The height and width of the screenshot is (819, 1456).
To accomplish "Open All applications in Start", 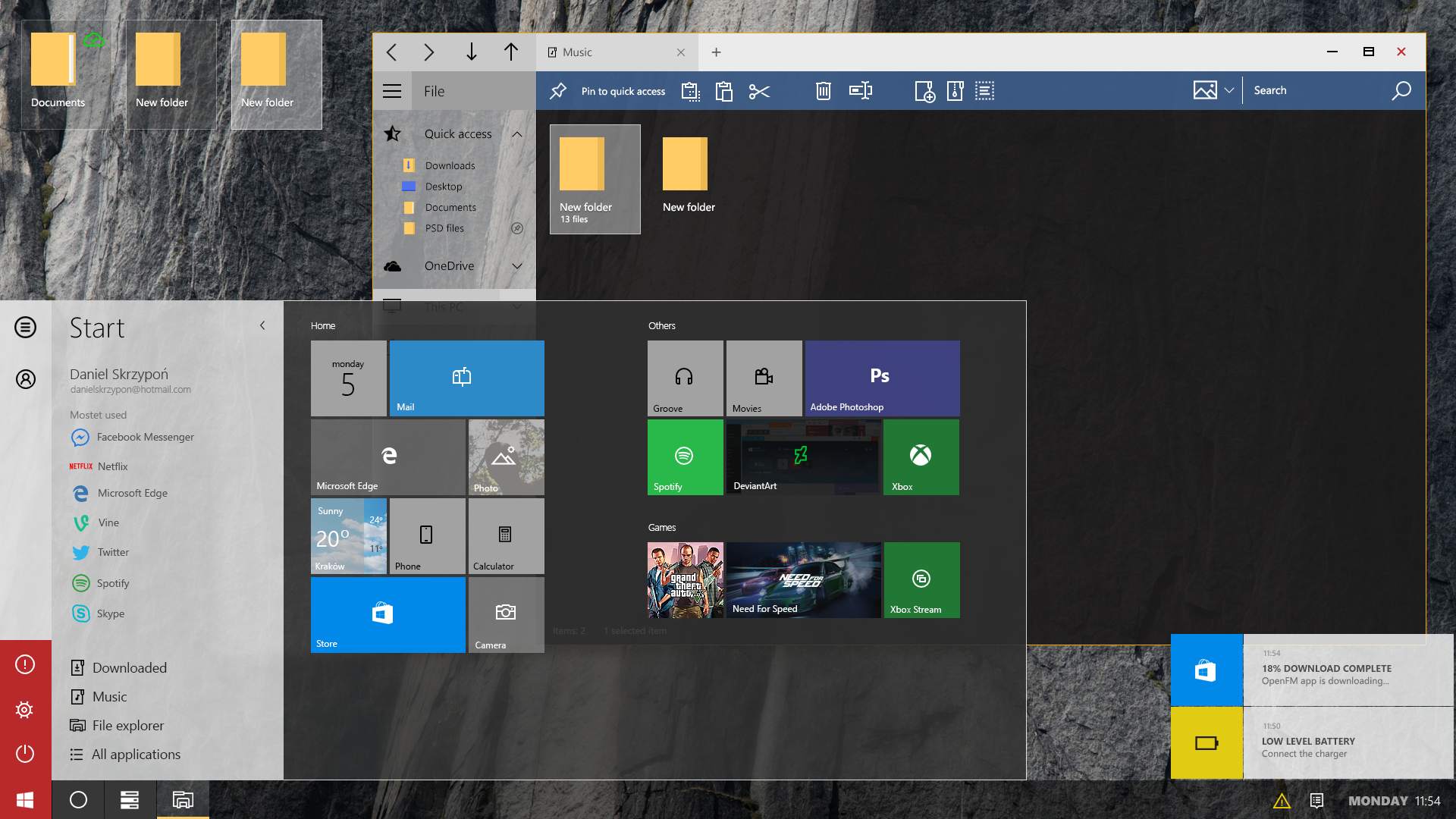I will [x=125, y=755].
